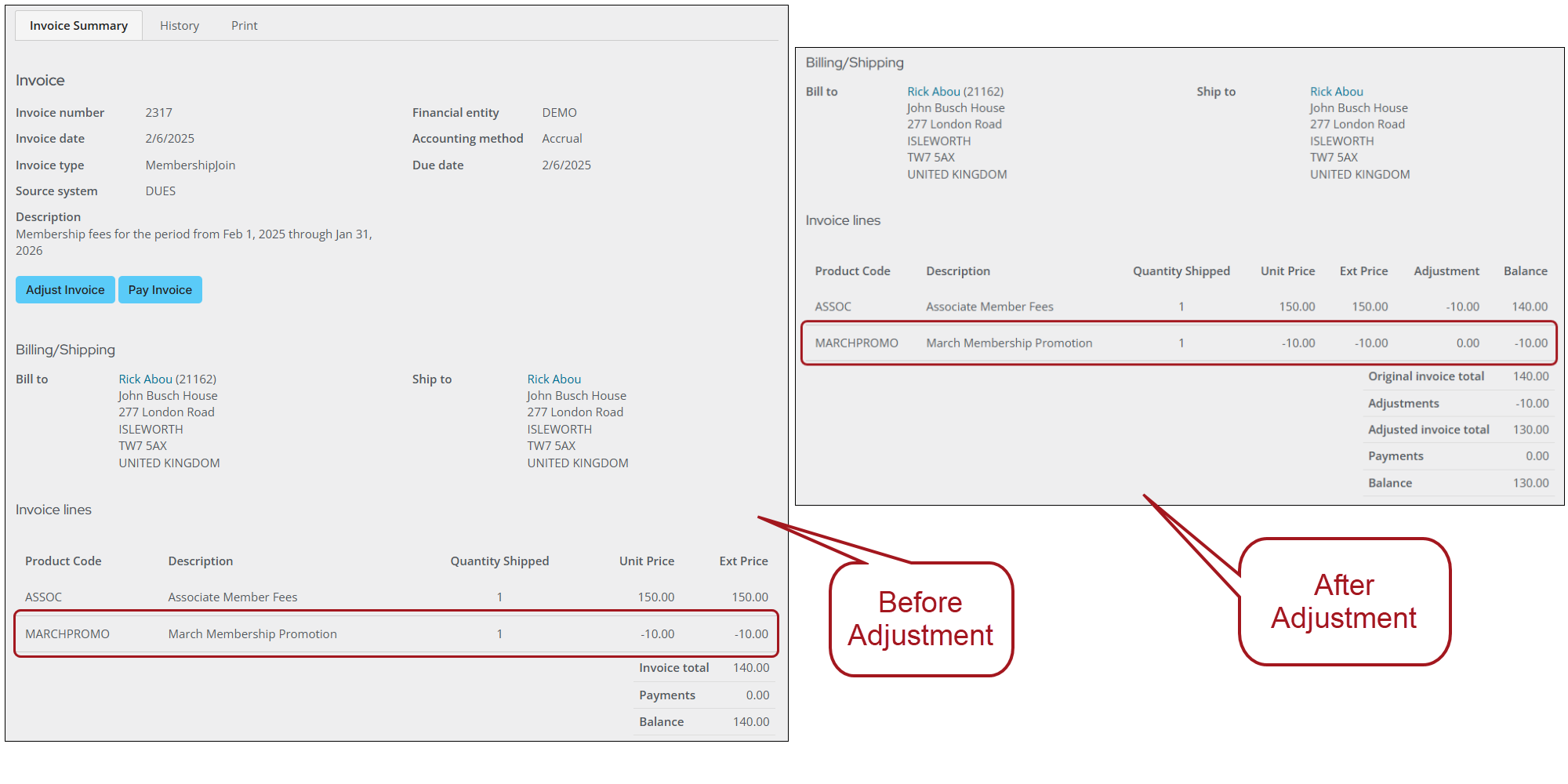Click Adjustment column header in right panel

[1446, 270]
